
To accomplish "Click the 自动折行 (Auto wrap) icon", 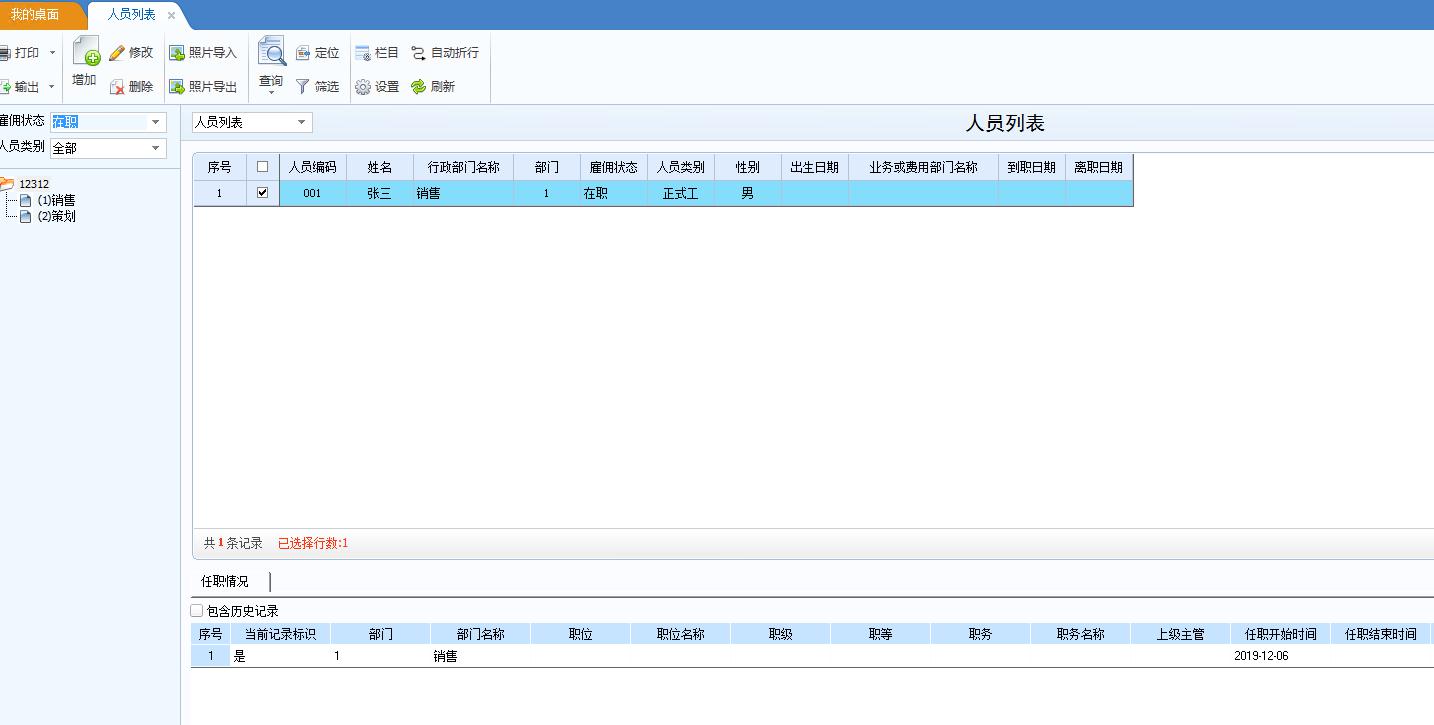I will pyautogui.click(x=419, y=53).
